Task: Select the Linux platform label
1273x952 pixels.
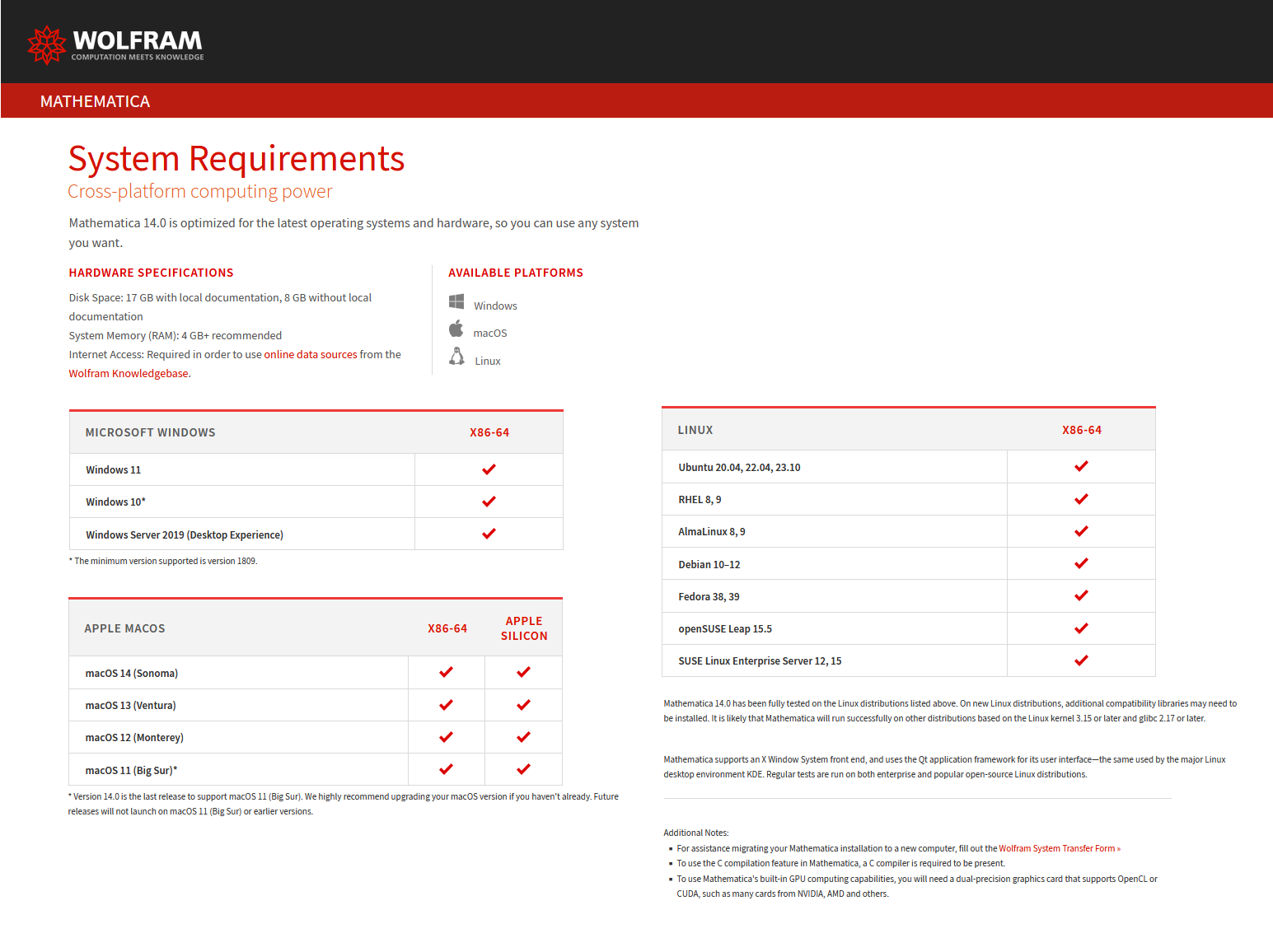Action: tap(488, 361)
